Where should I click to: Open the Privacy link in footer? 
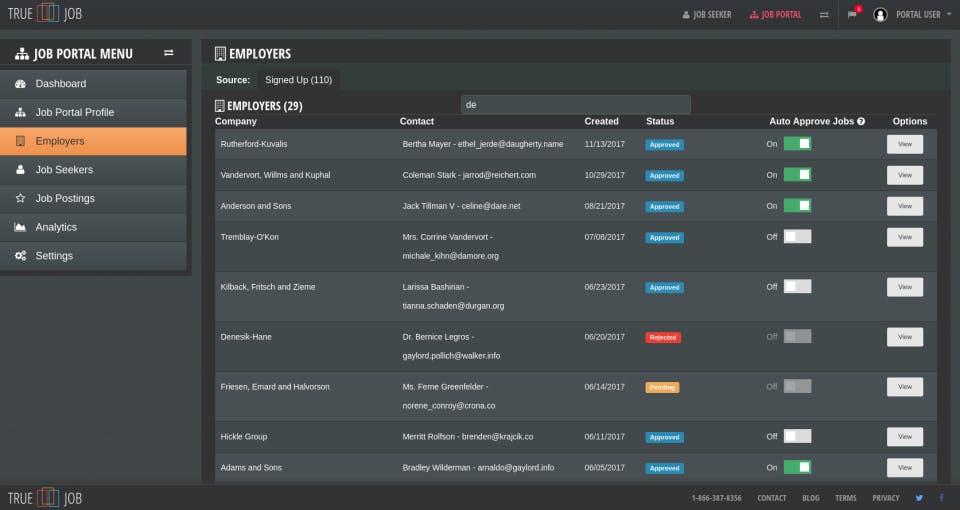(886, 498)
